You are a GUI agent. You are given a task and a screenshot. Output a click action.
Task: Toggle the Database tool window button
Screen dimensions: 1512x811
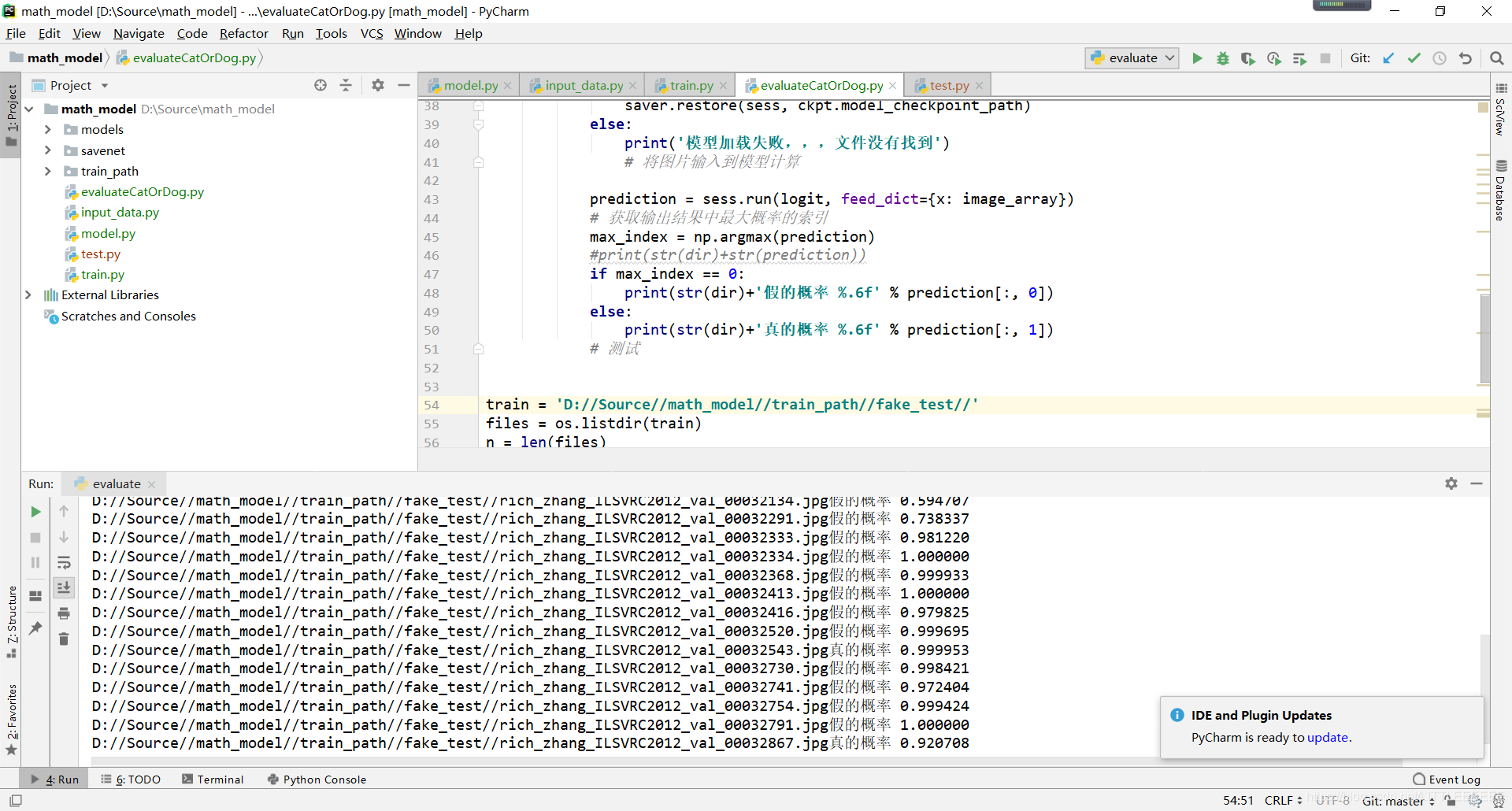click(x=1501, y=190)
